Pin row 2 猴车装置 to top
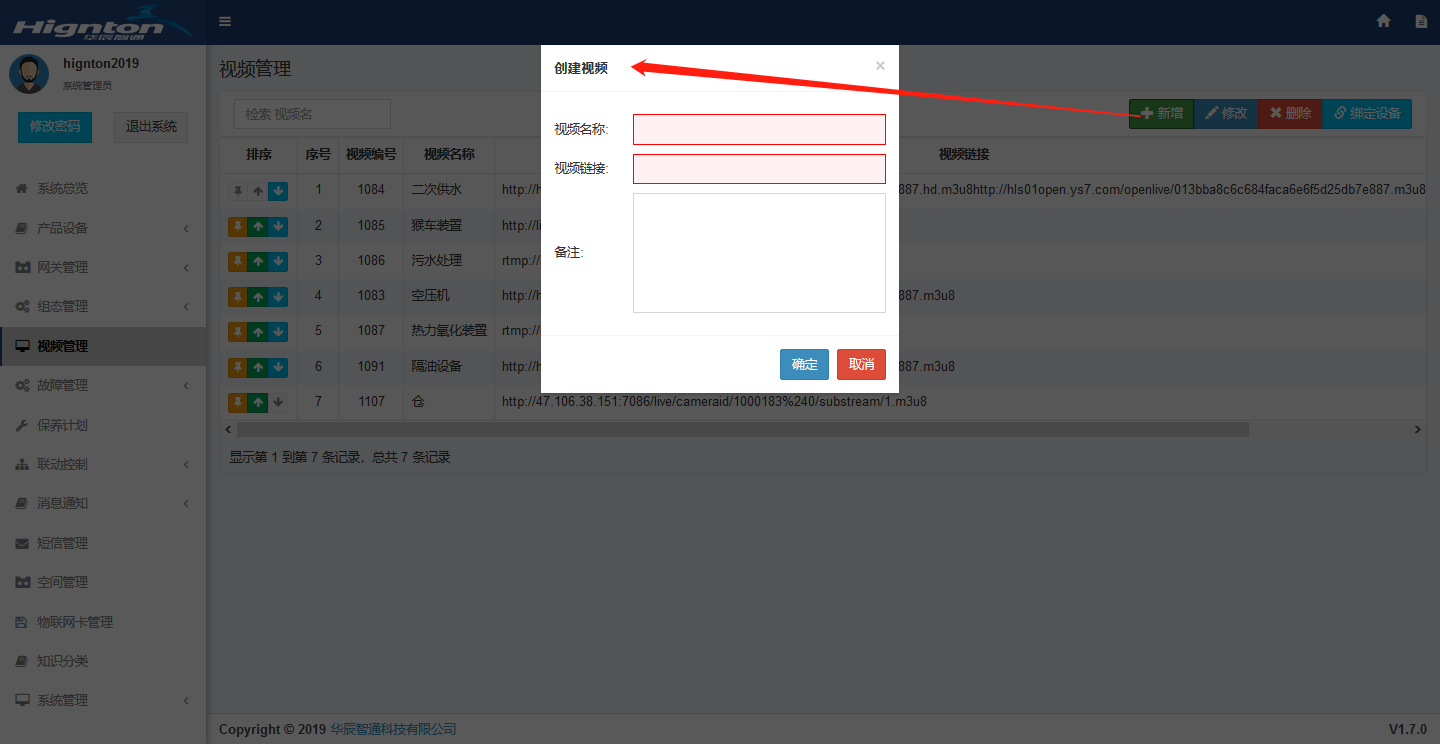 click(238, 226)
